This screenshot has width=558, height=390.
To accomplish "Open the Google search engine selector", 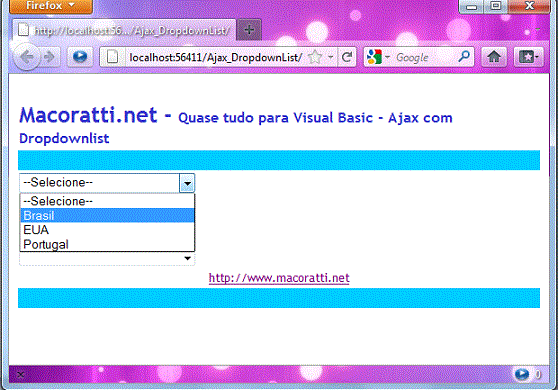I will (378, 57).
